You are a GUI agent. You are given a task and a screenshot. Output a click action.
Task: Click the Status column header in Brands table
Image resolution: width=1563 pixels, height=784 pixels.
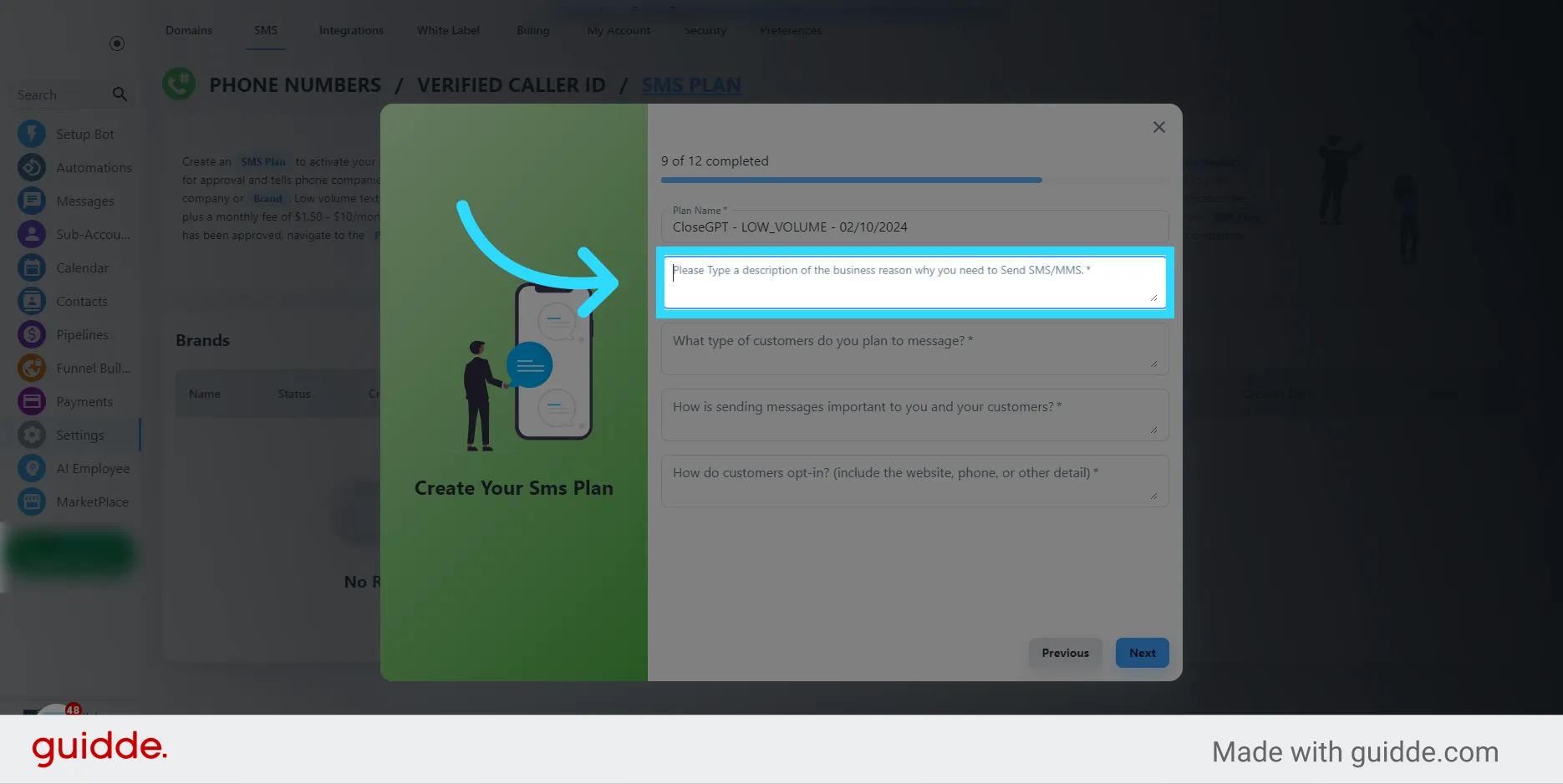pos(294,394)
